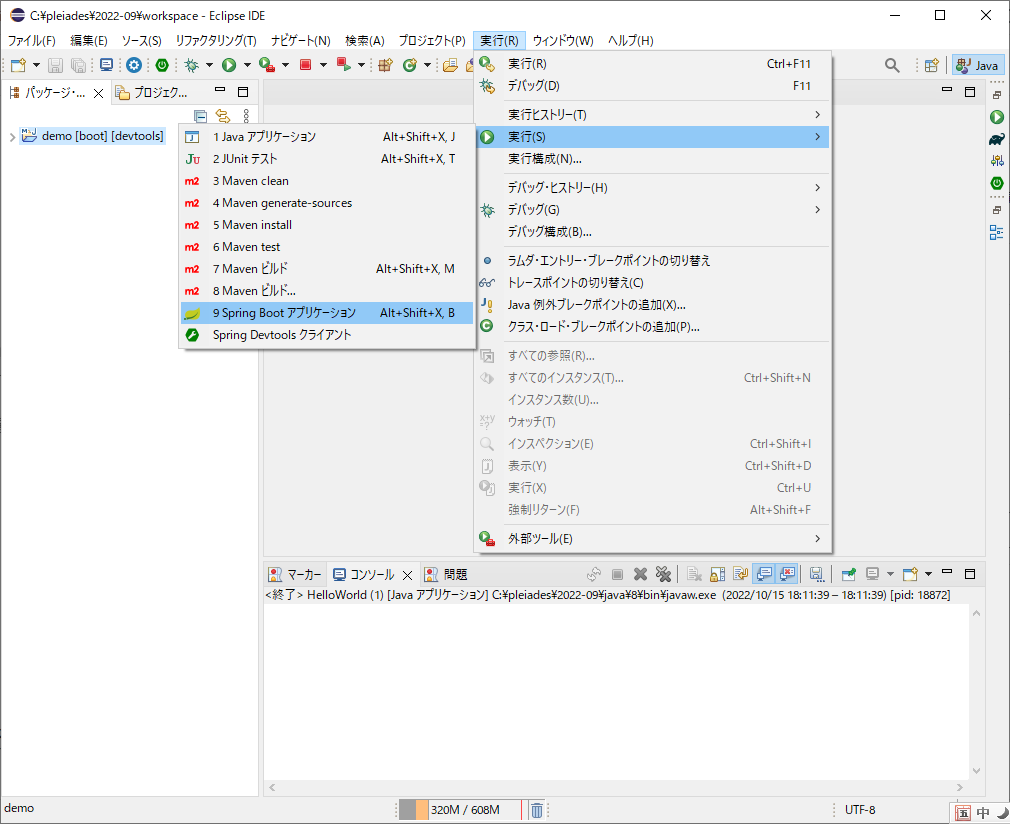1010x824 pixels.
Task: Click Java 例外ブレークポイントの追加(X)...
Action: pos(653,304)
